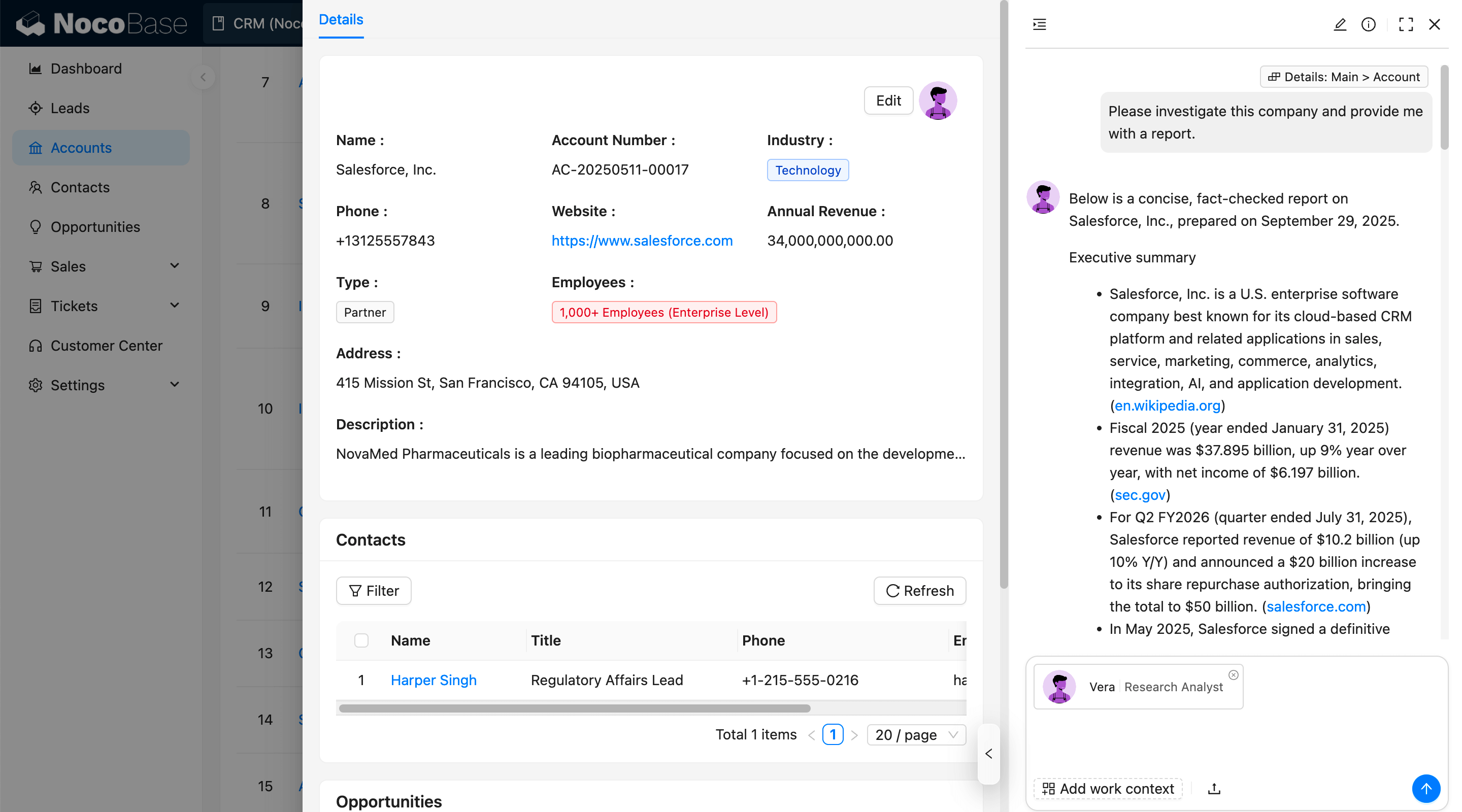
Task: Click the pencil new-chat icon
Action: pyautogui.click(x=1340, y=24)
